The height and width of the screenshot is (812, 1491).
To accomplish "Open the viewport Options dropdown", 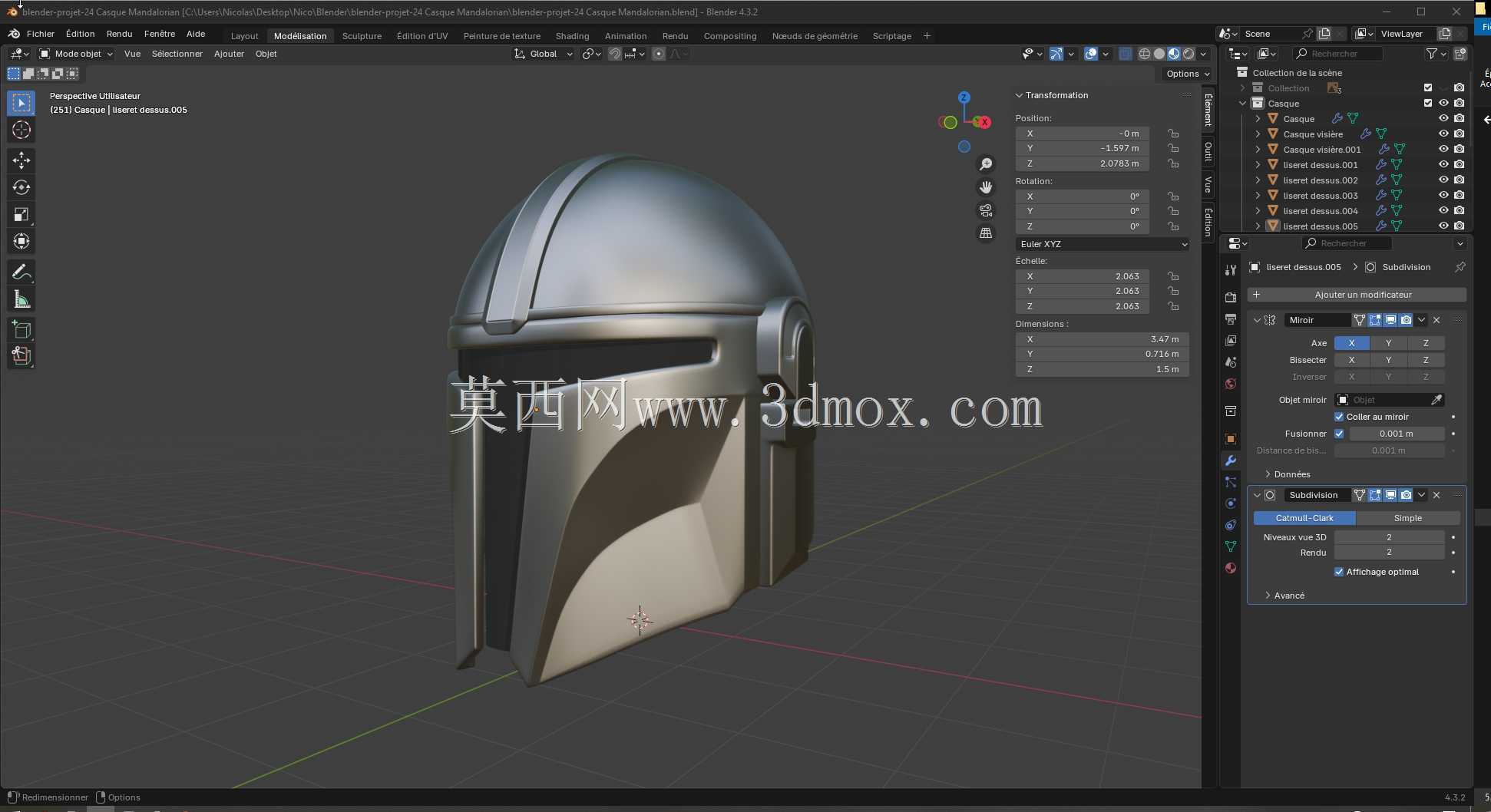I will pyautogui.click(x=1187, y=74).
